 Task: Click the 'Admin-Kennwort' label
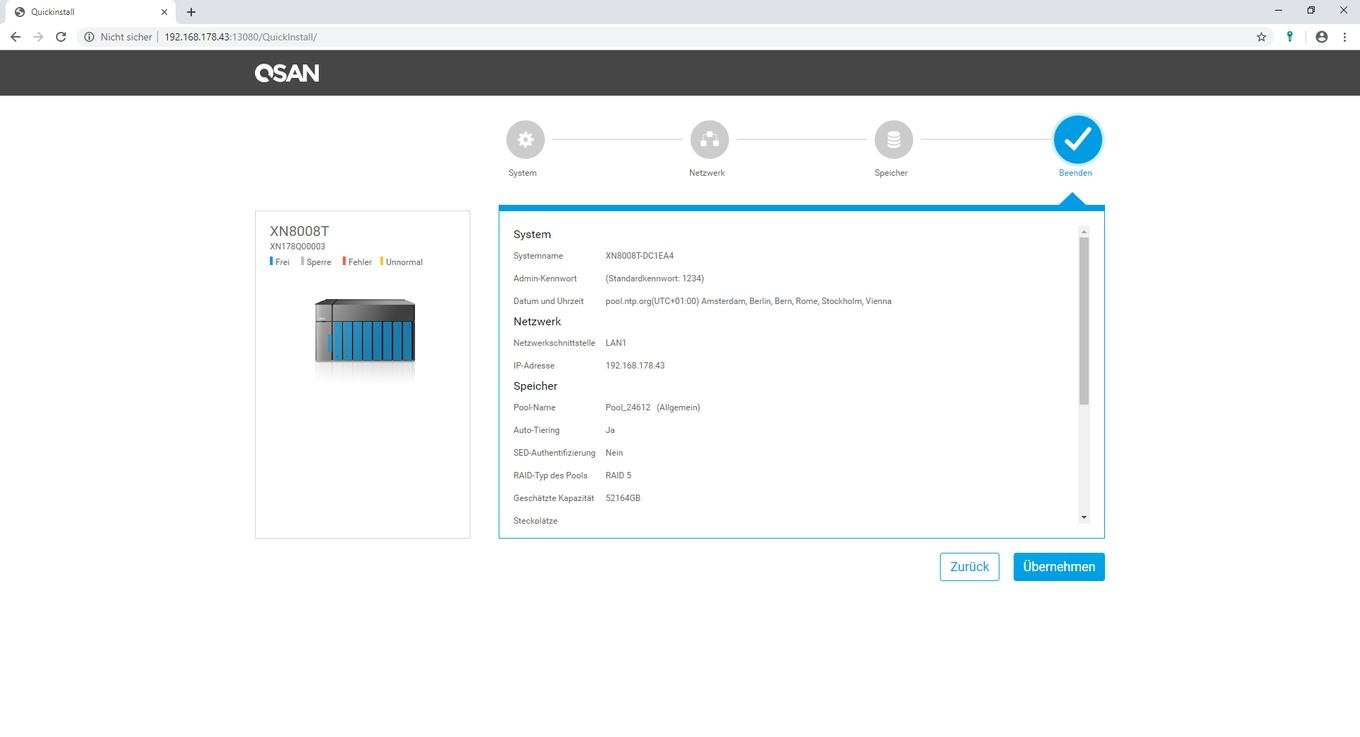pos(545,278)
